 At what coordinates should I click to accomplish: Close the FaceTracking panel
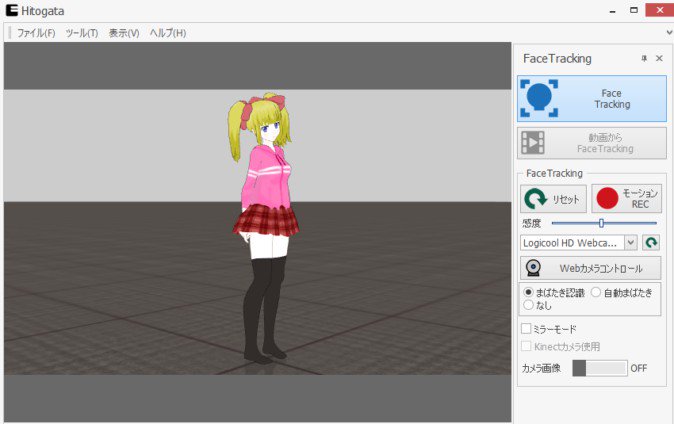pos(659,58)
